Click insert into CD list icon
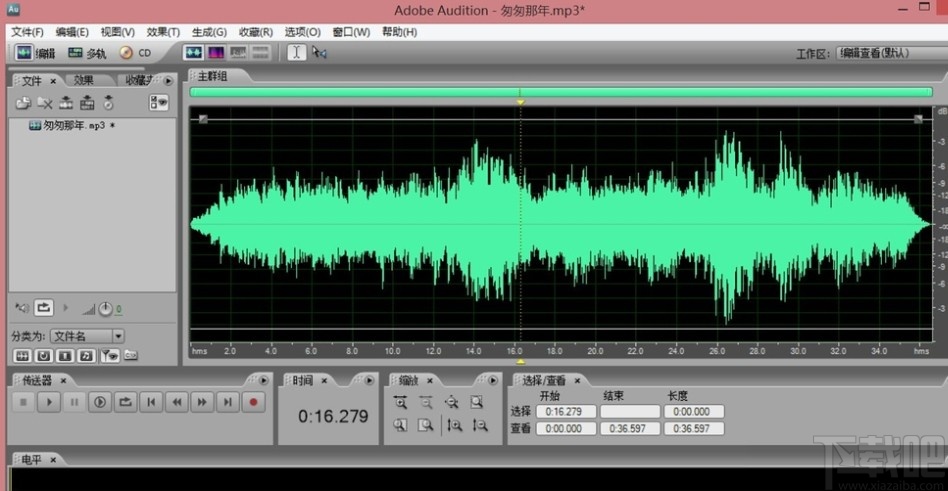Image resolution: width=948 pixels, height=491 pixels. click(108, 103)
